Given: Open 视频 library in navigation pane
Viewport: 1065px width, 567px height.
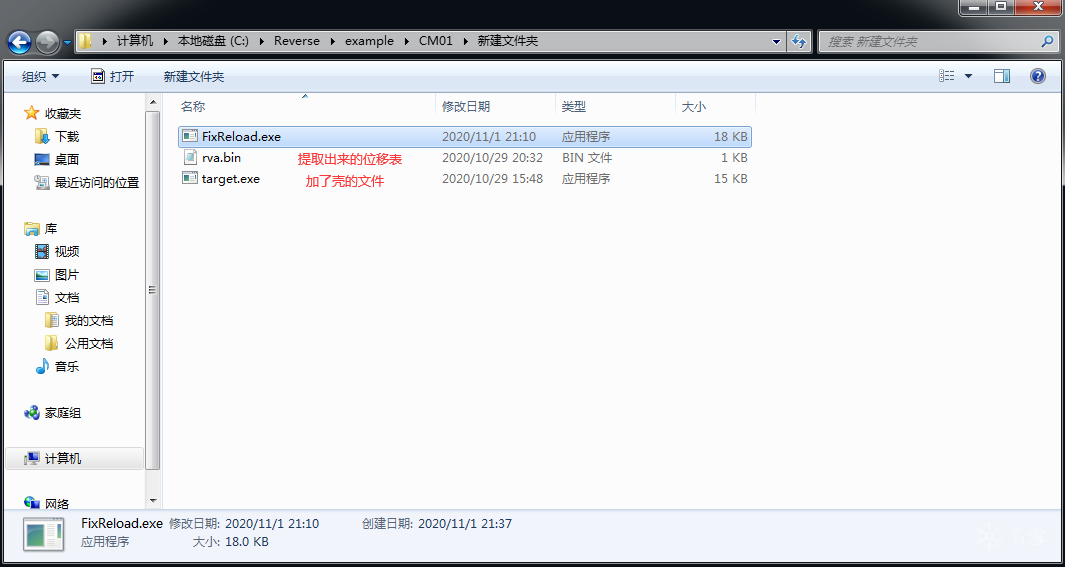Looking at the screenshot, I should 67,252.
